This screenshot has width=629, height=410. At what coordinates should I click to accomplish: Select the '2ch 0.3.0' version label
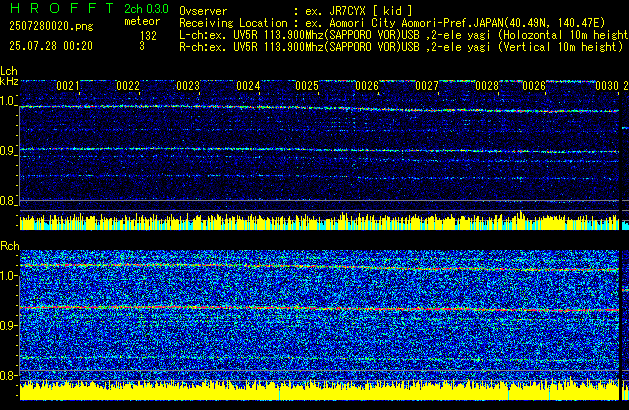146,9
